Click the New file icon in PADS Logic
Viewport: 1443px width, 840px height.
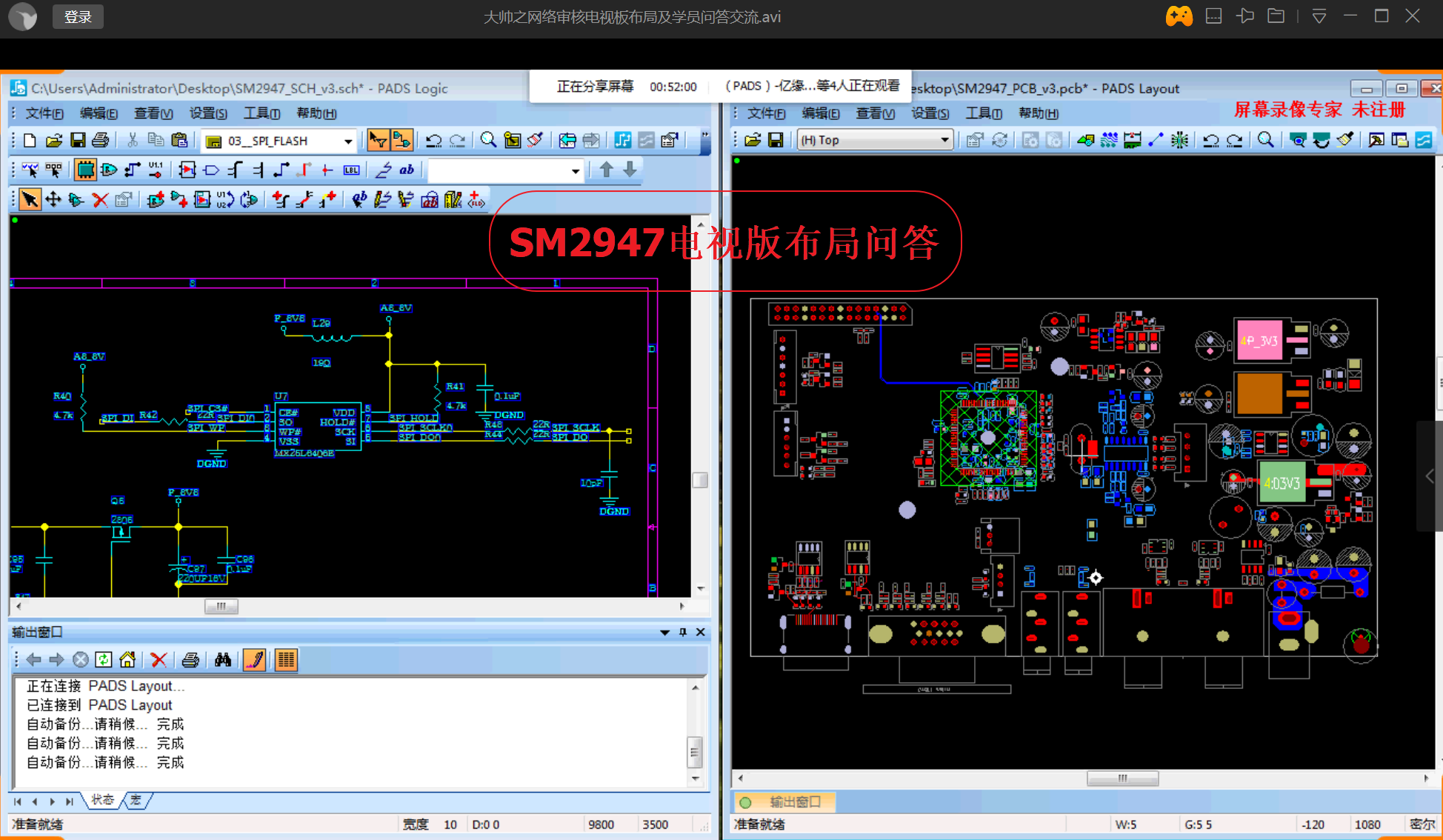click(x=30, y=140)
